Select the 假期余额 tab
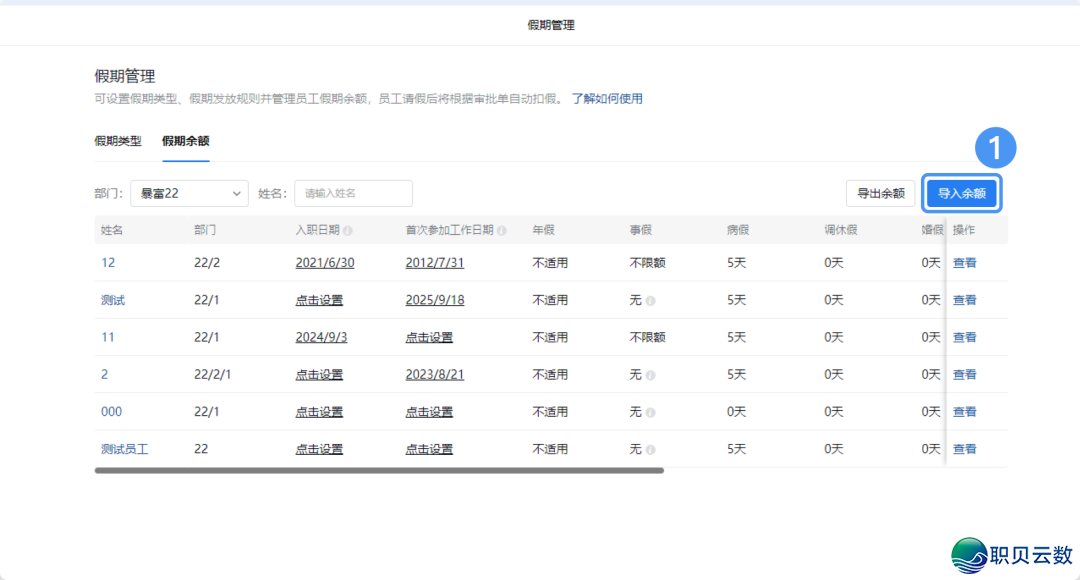The height and width of the screenshot is (580, 1080). click(186, 142)
